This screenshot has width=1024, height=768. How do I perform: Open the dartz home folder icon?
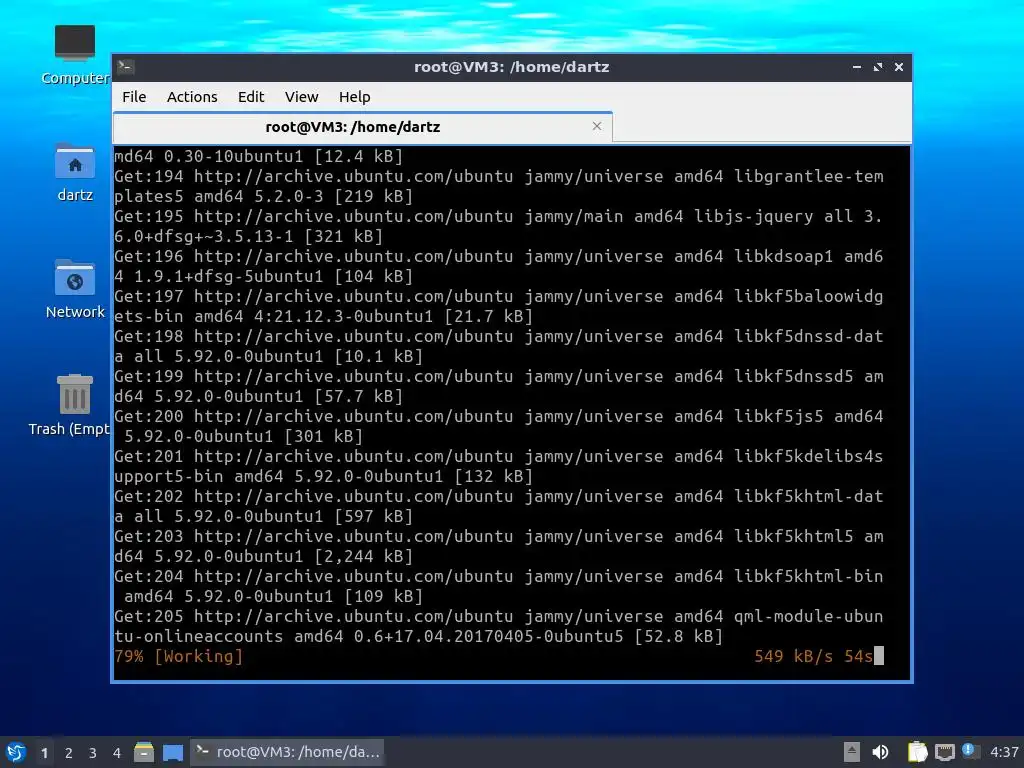click(x=74, y=173)
